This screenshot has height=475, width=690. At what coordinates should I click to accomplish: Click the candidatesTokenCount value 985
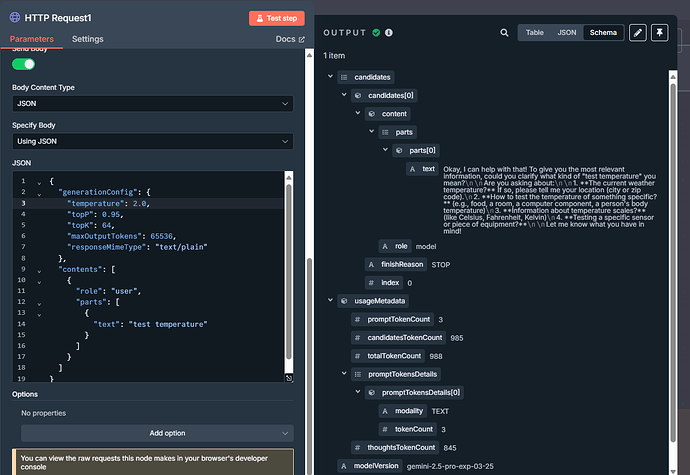click(457, 338)
